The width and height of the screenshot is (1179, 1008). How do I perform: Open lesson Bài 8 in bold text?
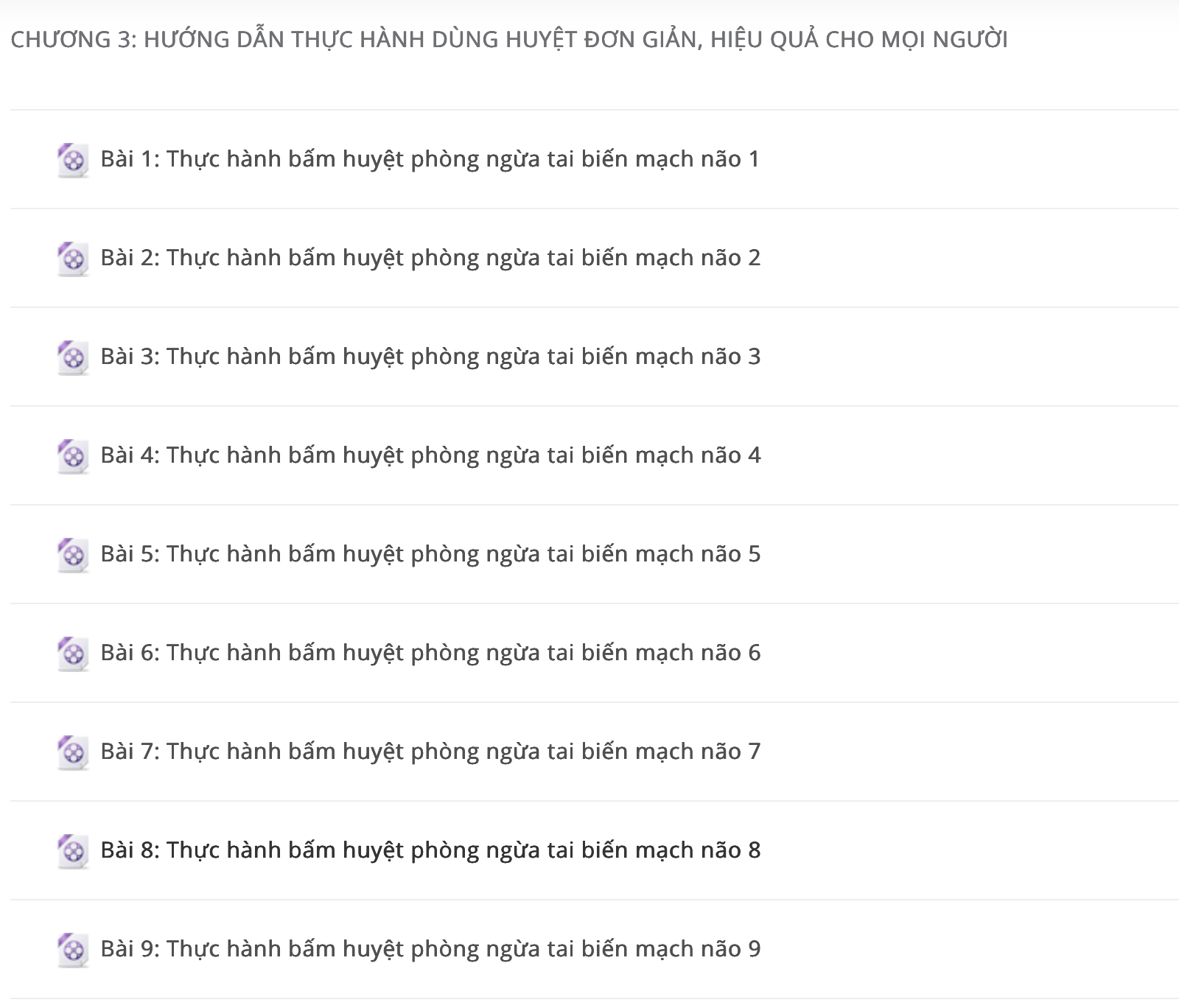[x=430, y=850]
